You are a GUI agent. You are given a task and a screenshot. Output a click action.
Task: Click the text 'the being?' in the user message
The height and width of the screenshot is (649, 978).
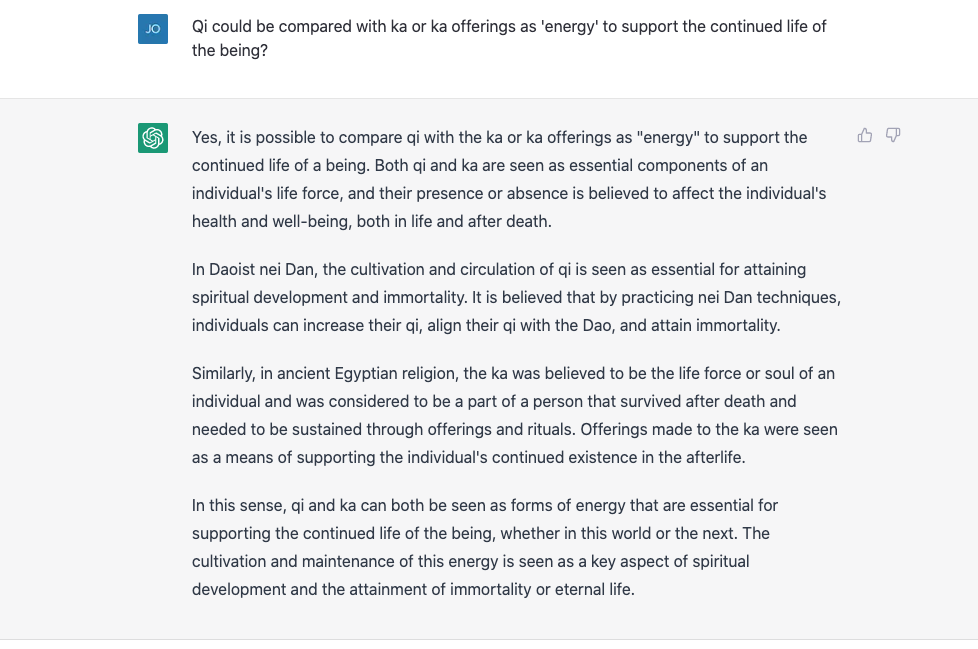pos(230,50)
